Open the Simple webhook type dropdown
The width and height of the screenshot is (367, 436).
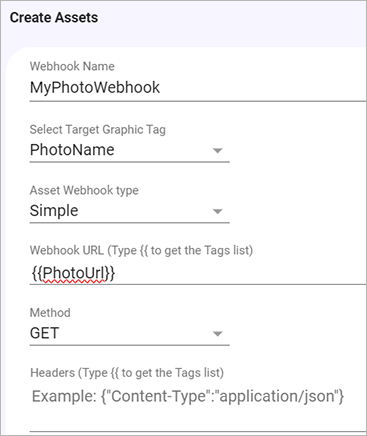click(129, 211)
